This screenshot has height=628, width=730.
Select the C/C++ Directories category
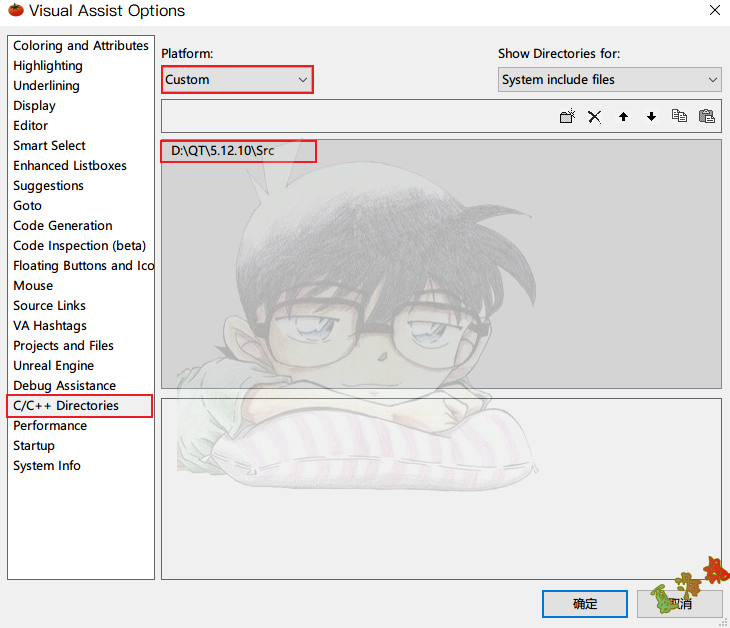click(66, 406)
